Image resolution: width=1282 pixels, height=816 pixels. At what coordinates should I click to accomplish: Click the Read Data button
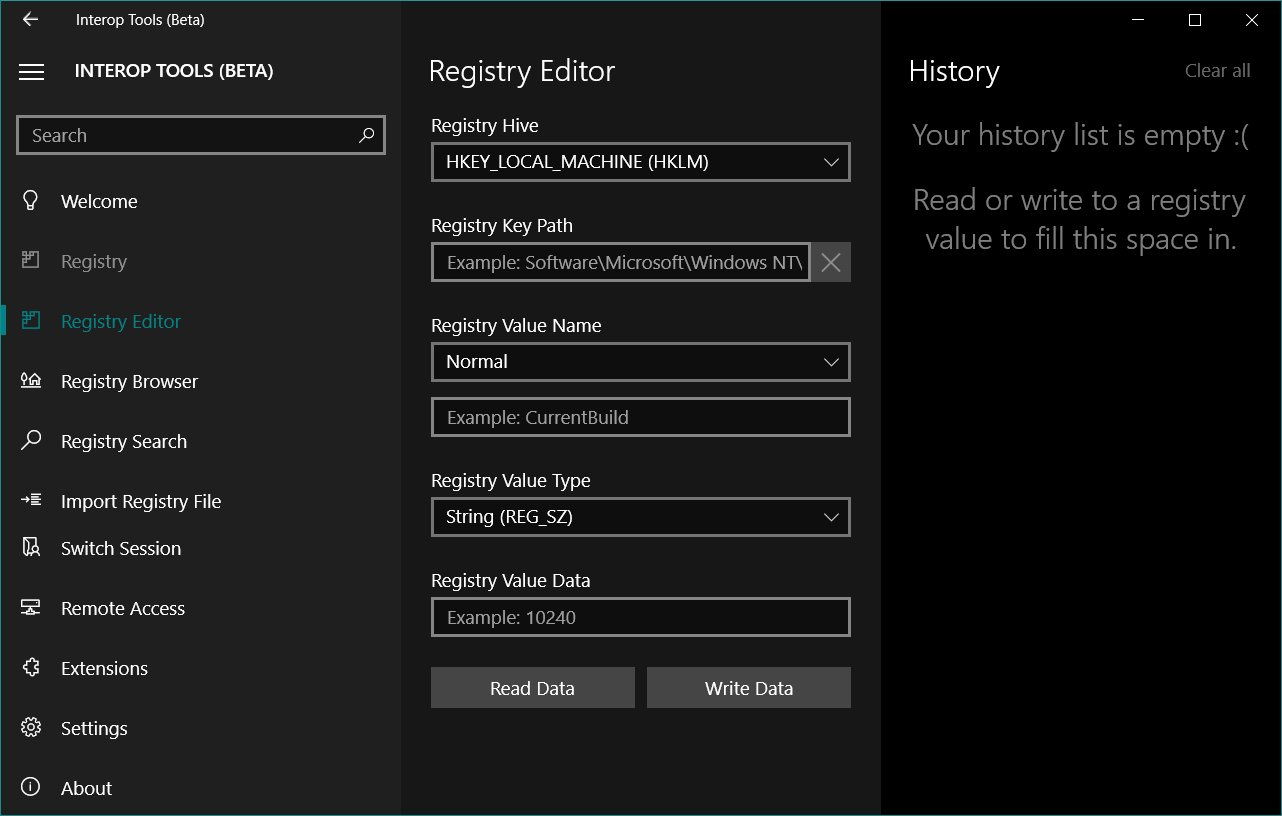point(533,688)
